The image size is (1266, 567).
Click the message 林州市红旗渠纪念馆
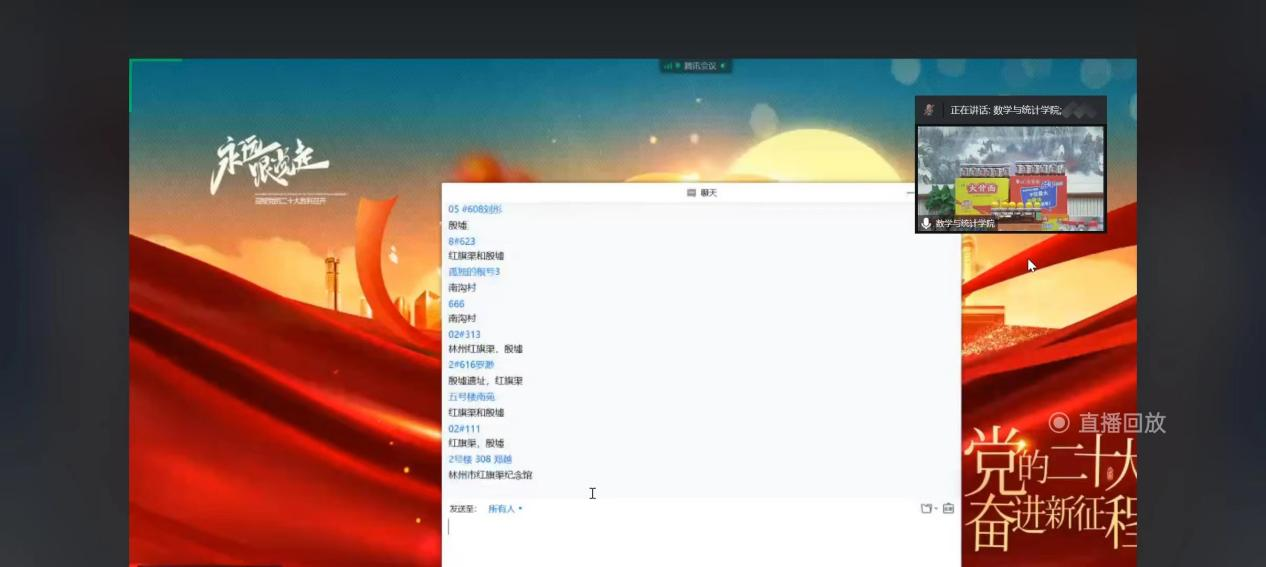click(x=490, y=475)
